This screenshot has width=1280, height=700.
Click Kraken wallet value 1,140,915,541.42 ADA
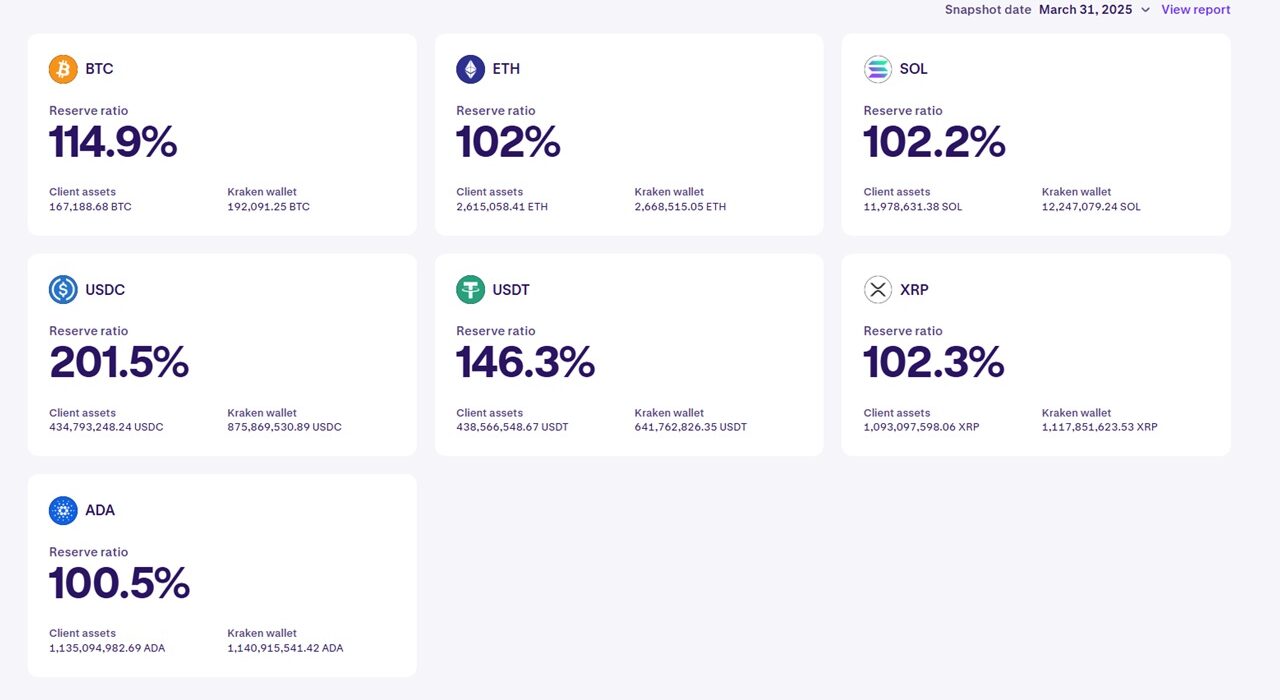click(286, 648)
